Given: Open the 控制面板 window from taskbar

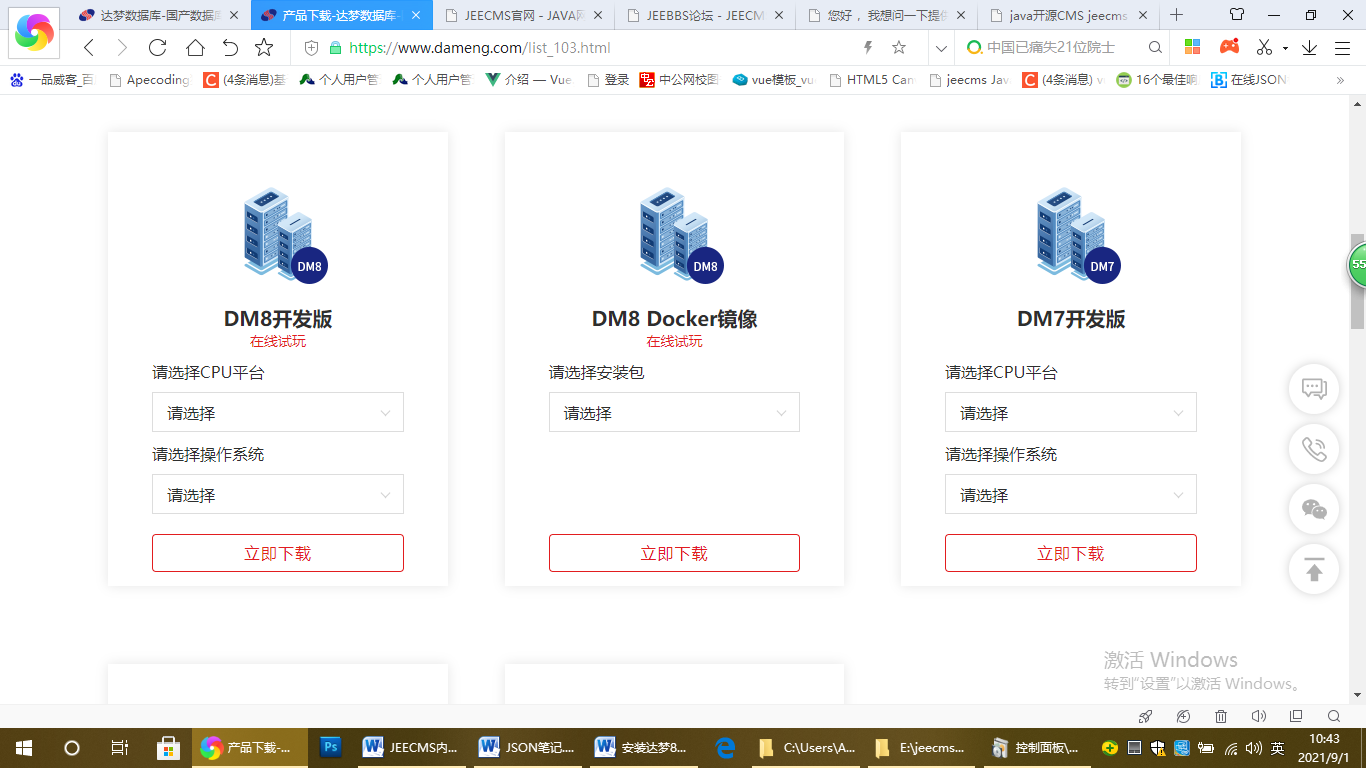Looking at the screenshot, I should tap(1038, 747).
